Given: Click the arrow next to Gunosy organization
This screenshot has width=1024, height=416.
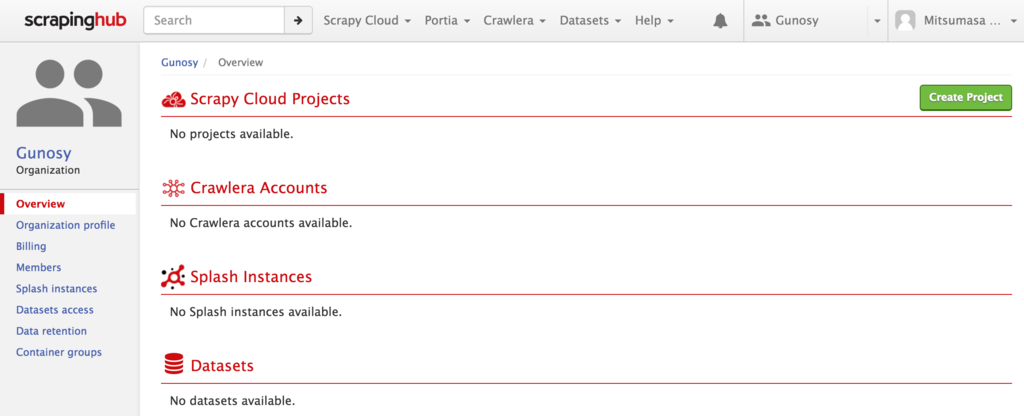Looking at the screenshot, I should tap(877, 22).
